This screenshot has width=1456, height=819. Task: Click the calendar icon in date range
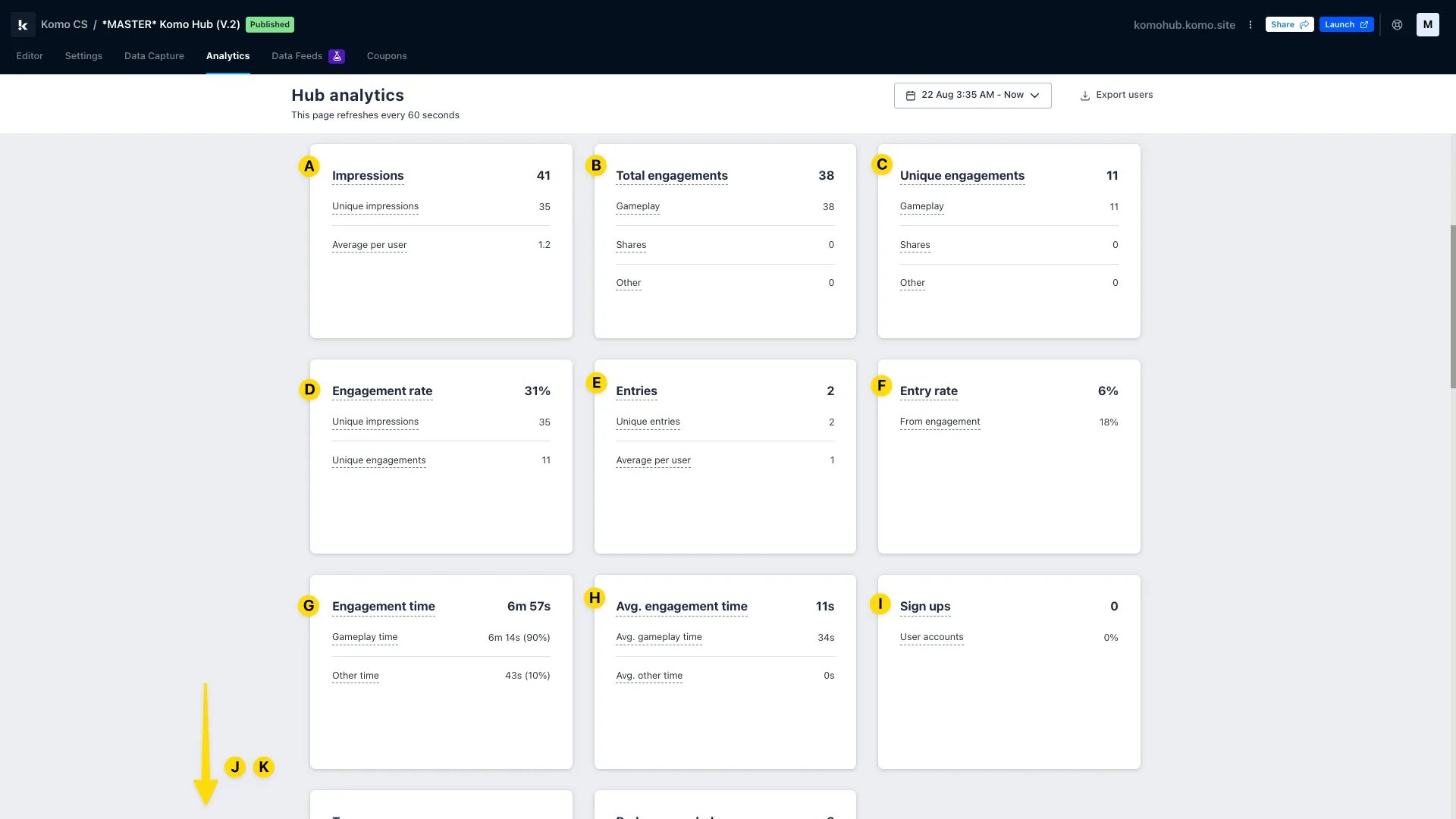[911, 96]
